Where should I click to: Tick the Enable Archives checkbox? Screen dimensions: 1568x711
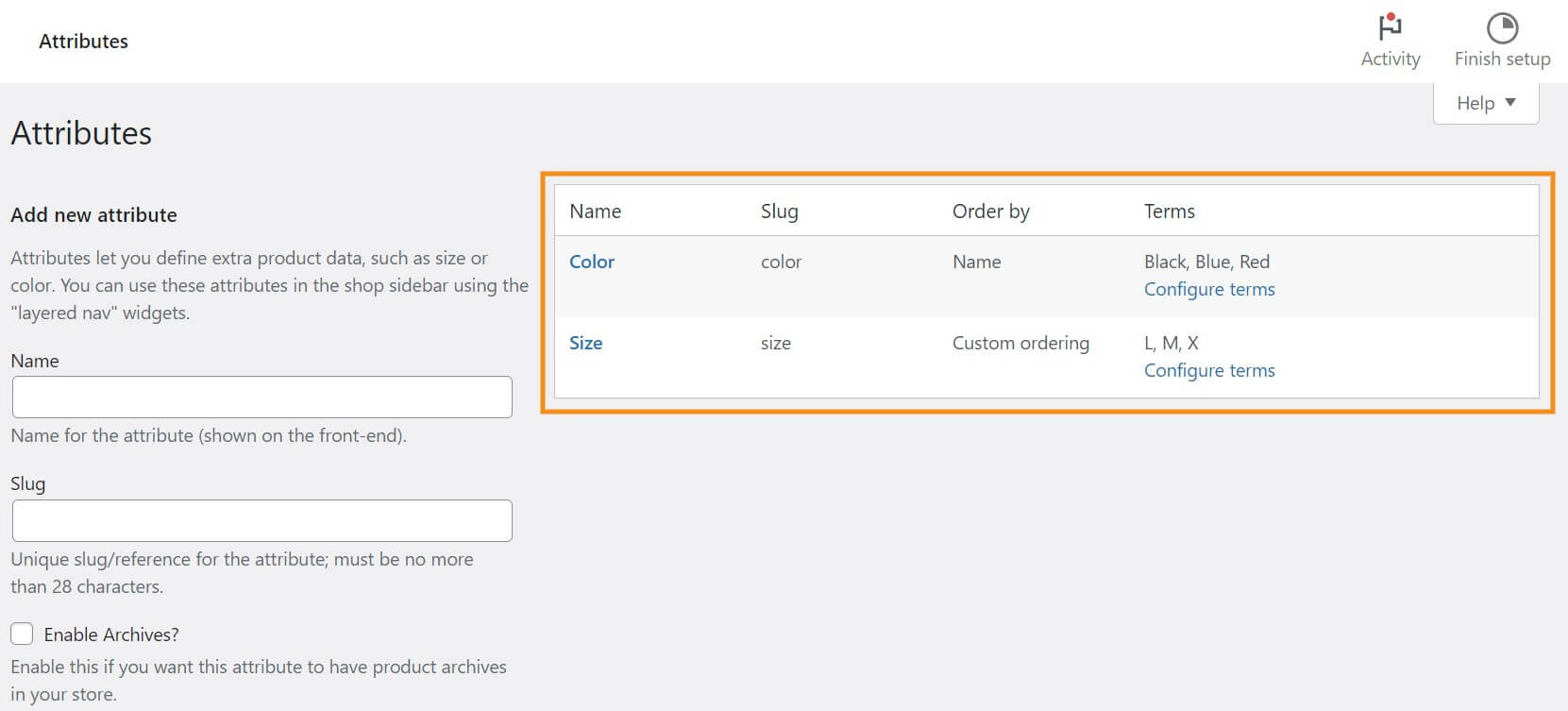pos(22,634)
